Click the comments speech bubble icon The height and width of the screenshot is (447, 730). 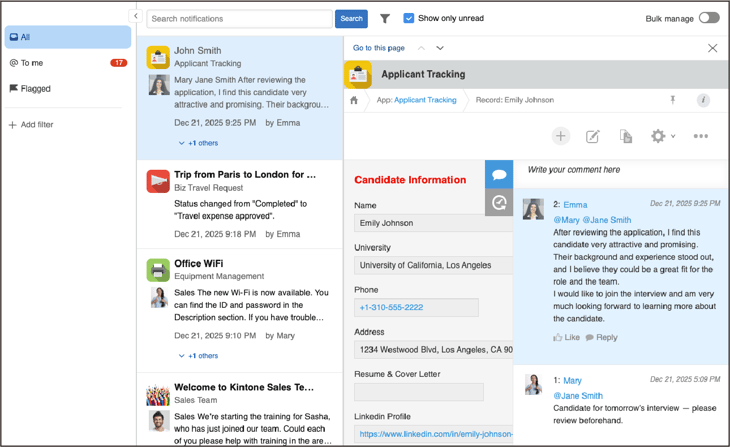(x=499, y=175)
